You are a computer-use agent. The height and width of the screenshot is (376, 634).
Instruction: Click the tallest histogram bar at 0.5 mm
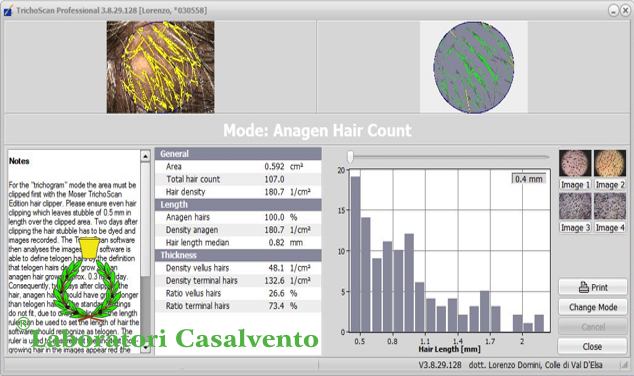pyautogui.click(x=355, y=254)
